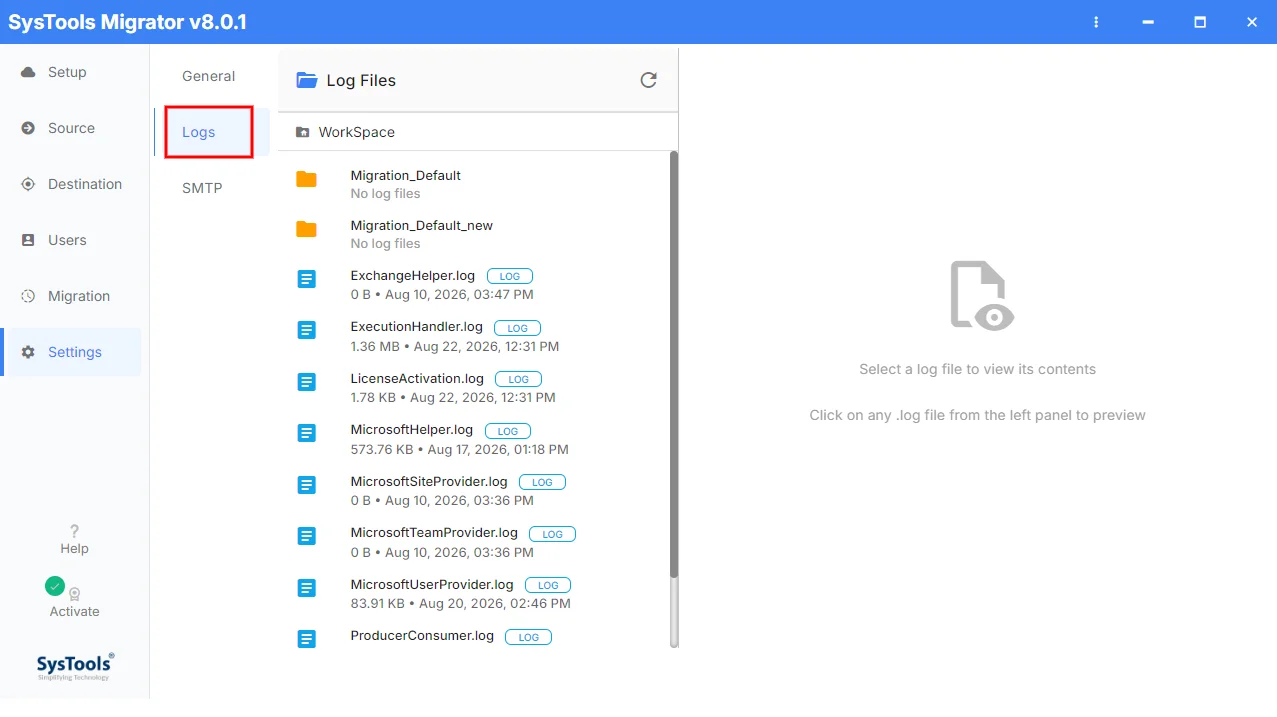
Task: Click the Source arrow icon in sidebar
Action: (x=28, y=128)
